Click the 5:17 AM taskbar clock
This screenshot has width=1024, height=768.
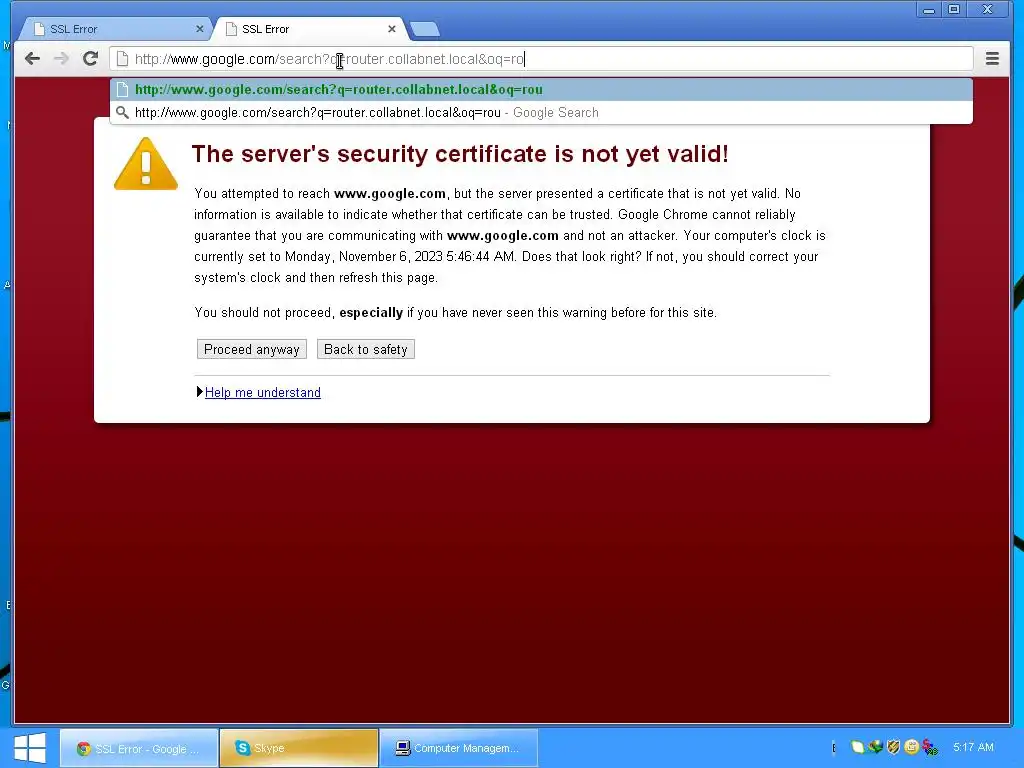pos(973,747)
